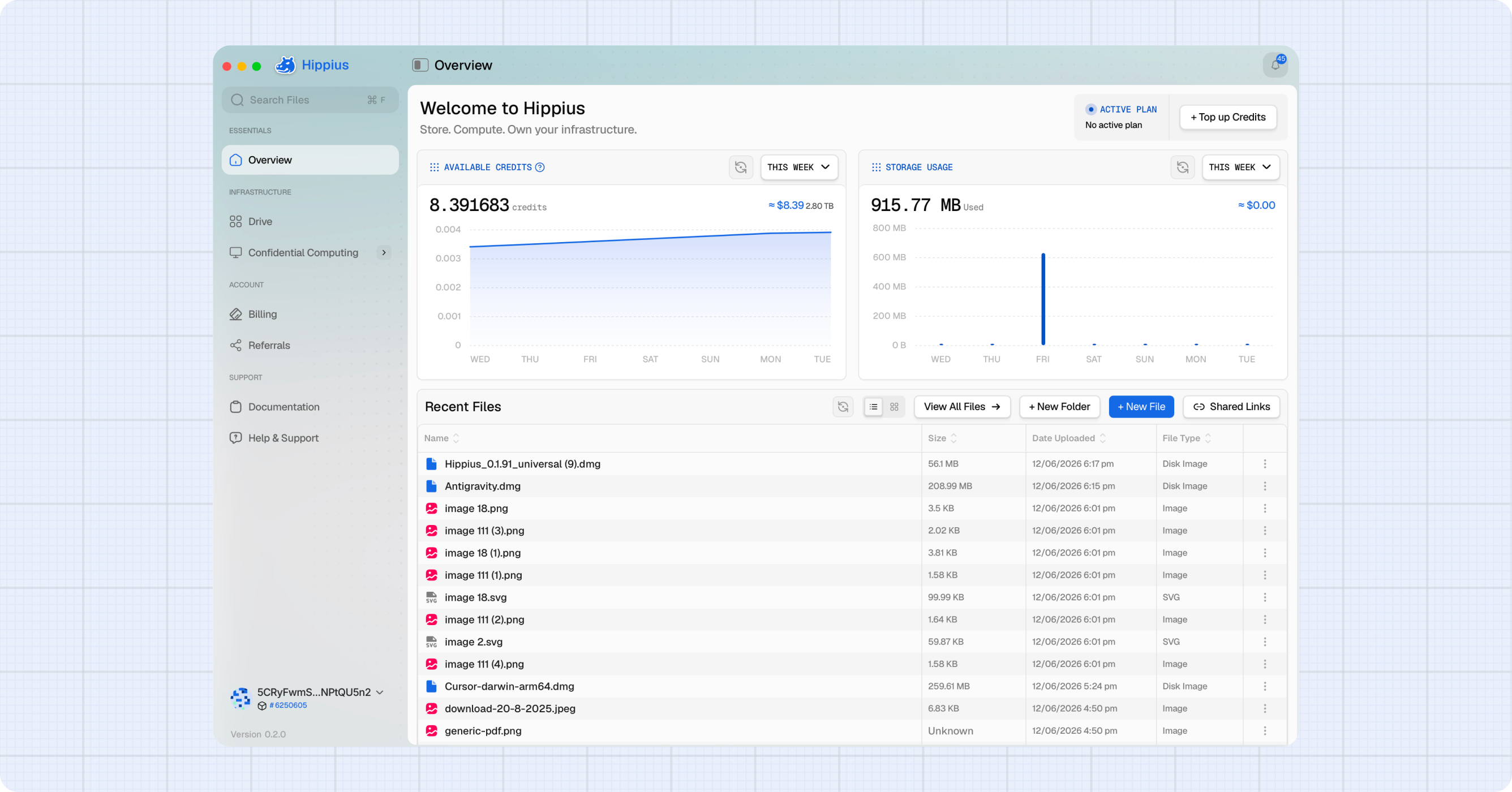Viewport: 1512px width, 792px height.
Task: Click View All Files button
Action: tap(962, 407)
